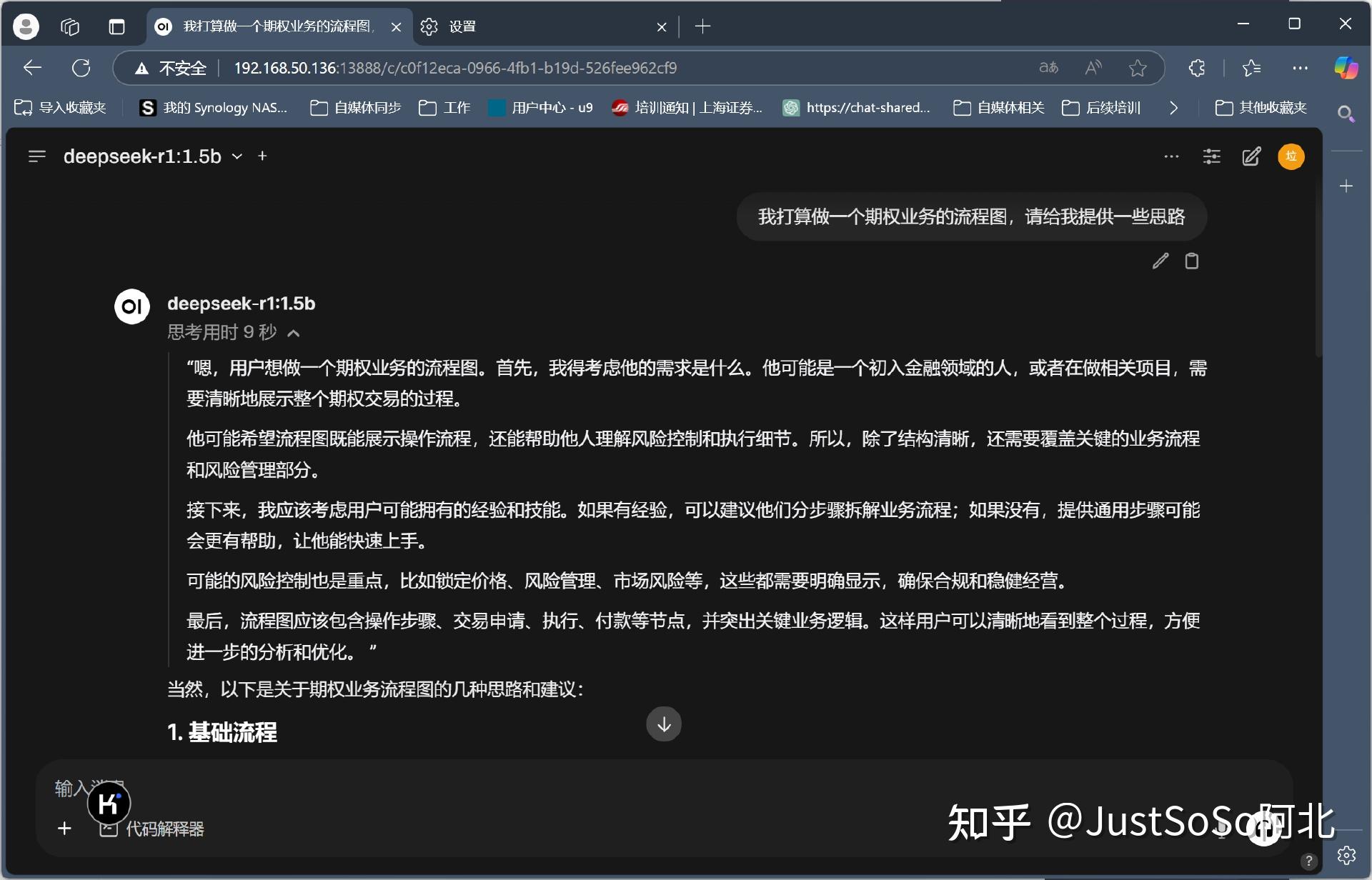Switch to the 设置 browser tab
The image size is (1372, 880).
click(x=461, y=26)
